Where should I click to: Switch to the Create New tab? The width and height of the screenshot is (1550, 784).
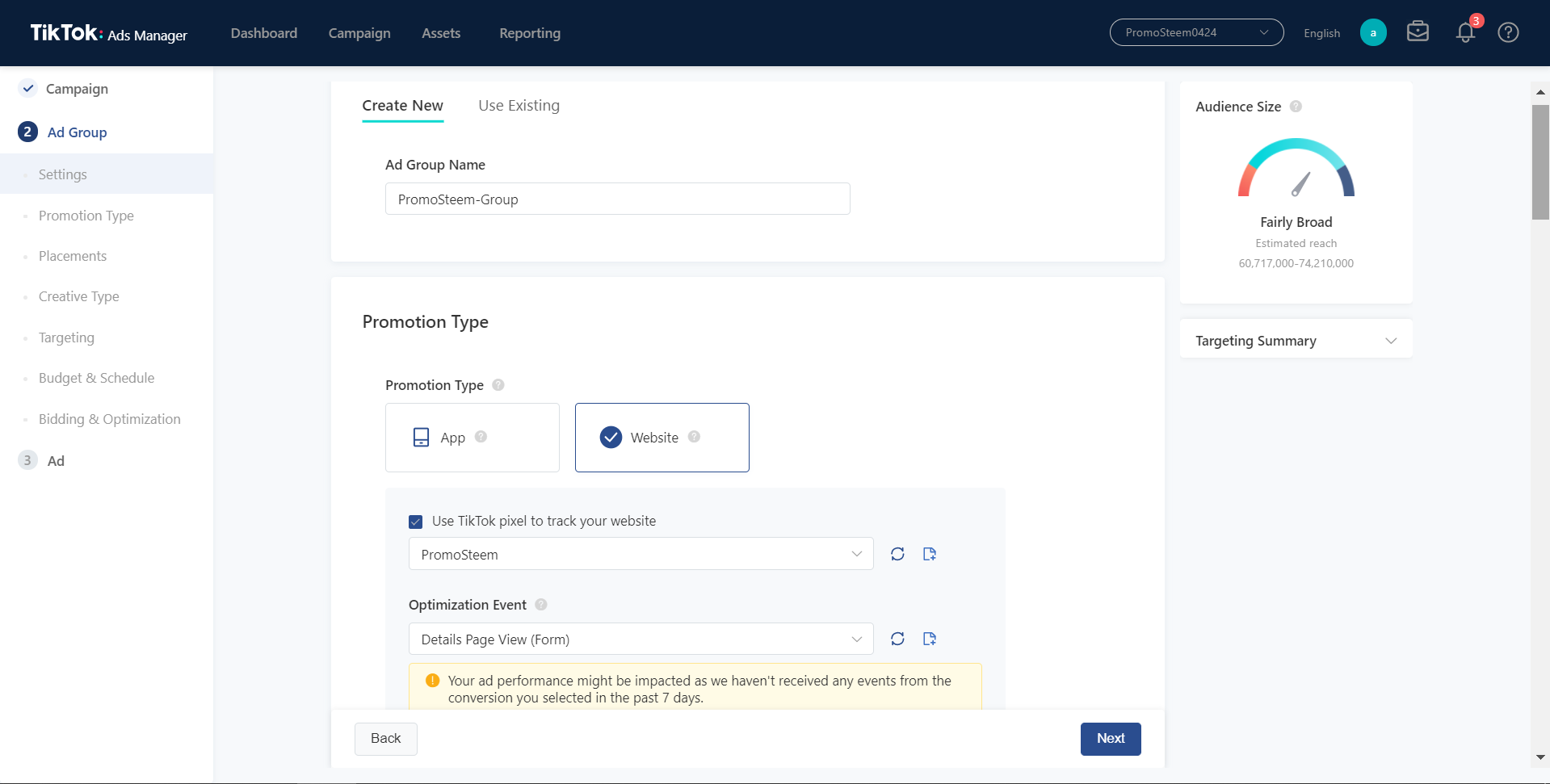coord(402,106)
